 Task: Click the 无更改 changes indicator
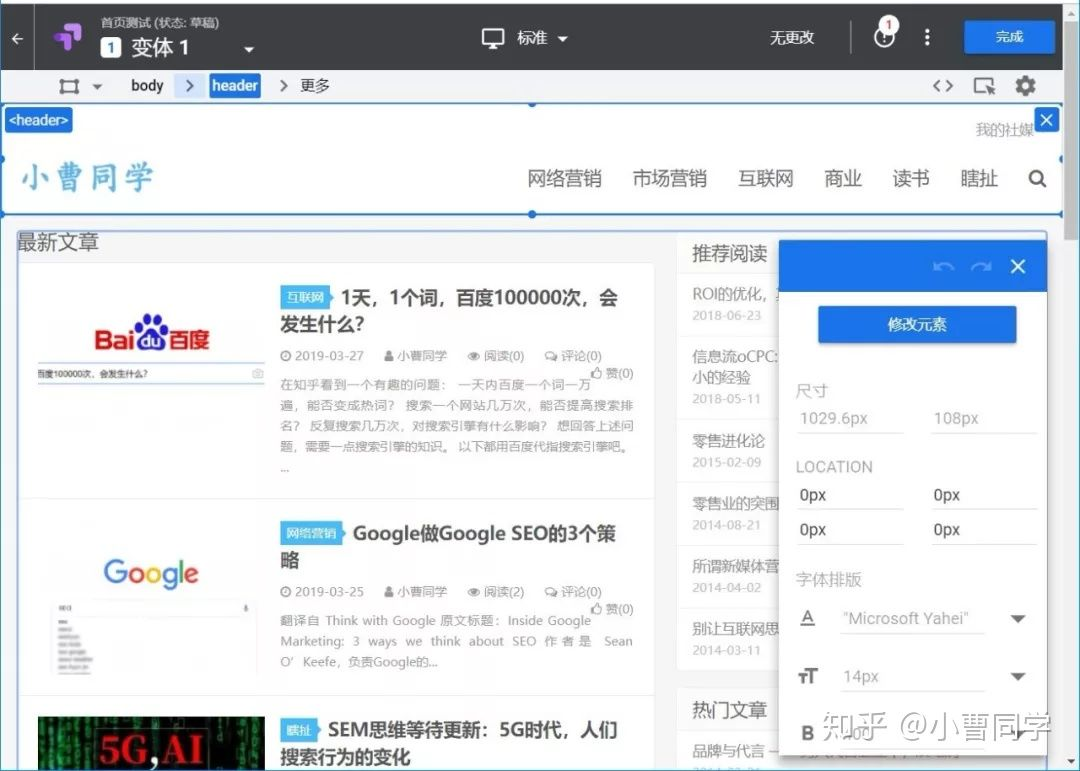[791, 38]
